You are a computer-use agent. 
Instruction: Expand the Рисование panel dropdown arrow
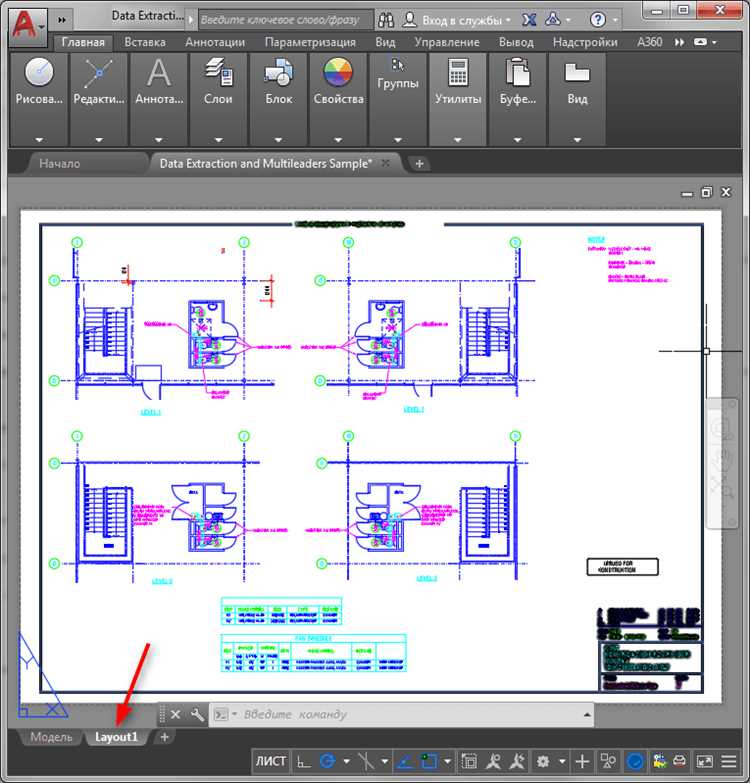point(39,140)
